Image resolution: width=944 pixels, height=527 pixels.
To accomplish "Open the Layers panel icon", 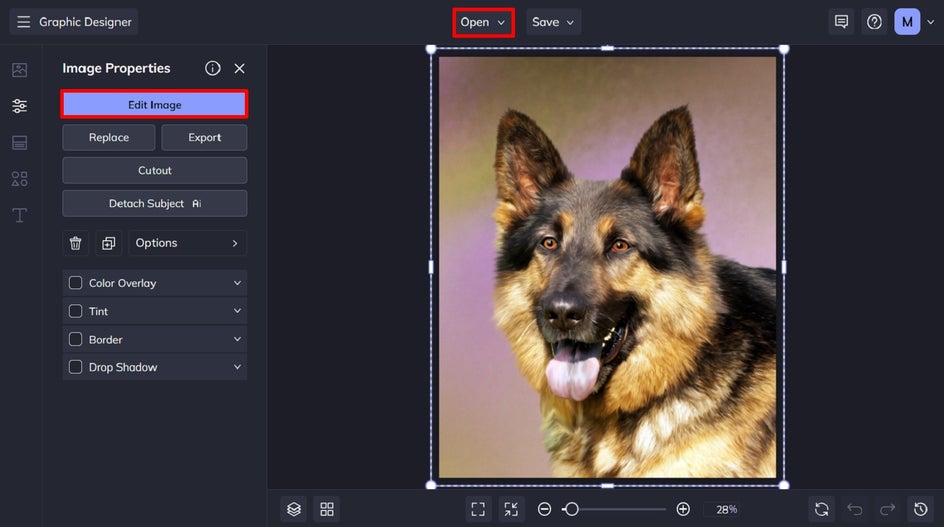I will pos(293,509).
